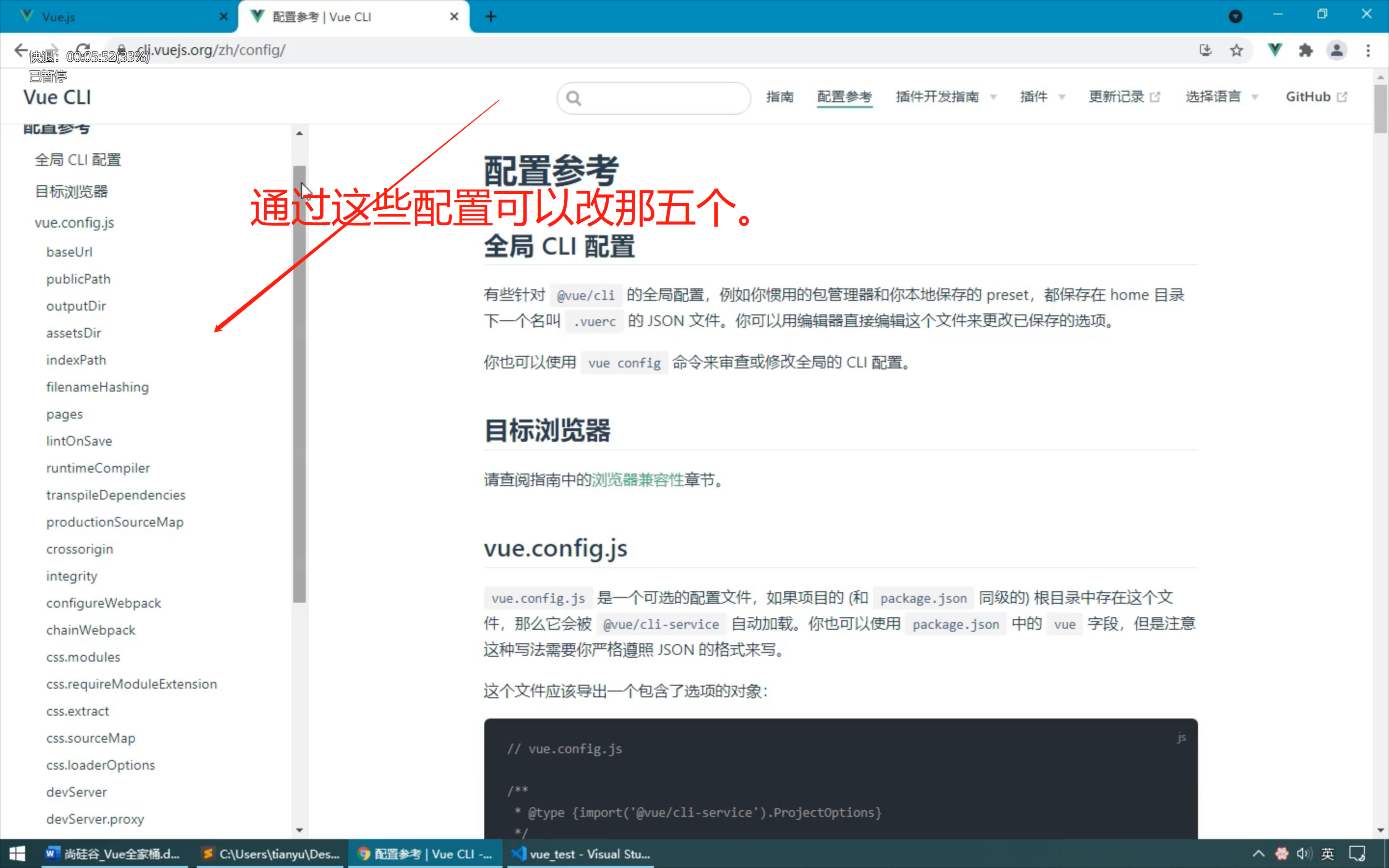1389x868 pixels.
Task: Expand the 插件开发指南 dropdown
Action: [946, 97]
